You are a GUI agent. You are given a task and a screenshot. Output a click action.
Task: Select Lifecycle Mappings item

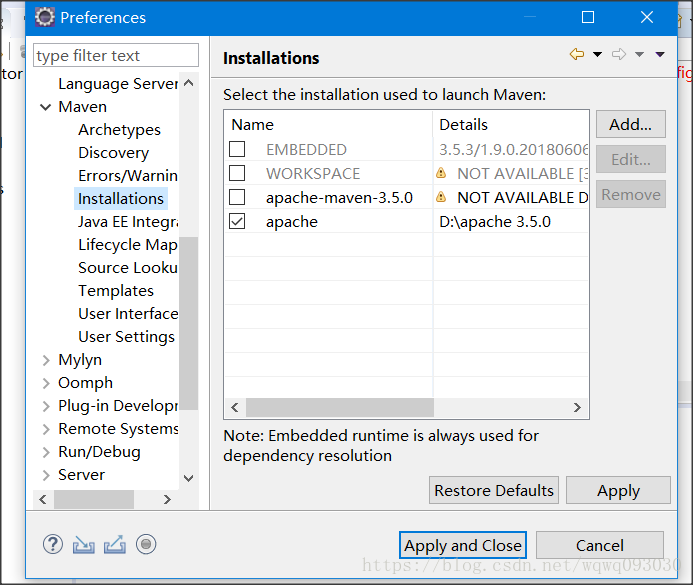pyautogui.click(x=128, y=245)
